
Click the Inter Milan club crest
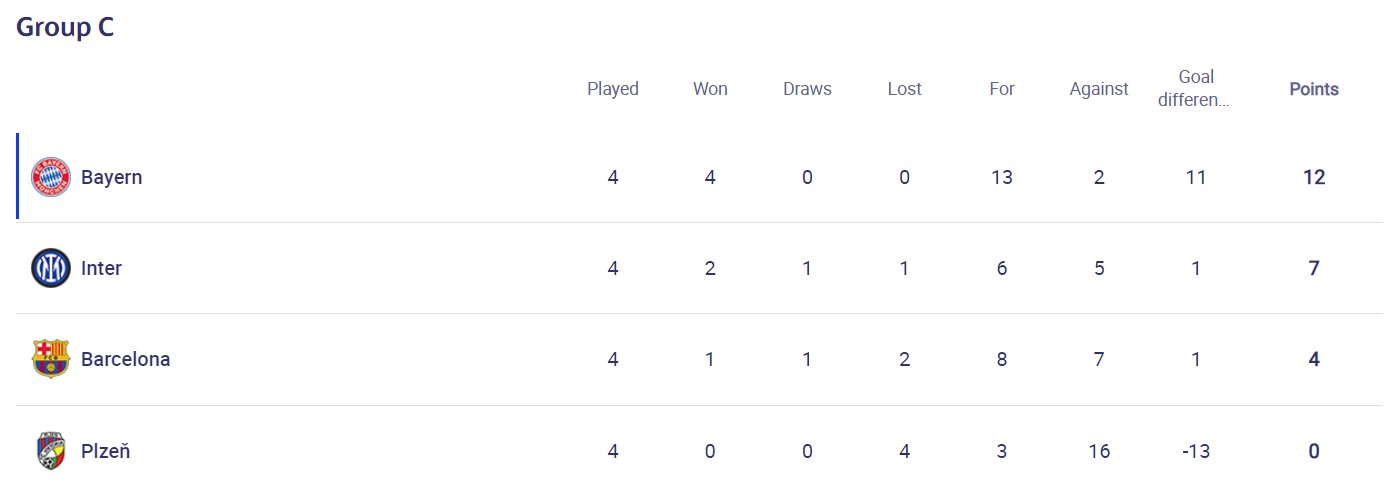[x=51, y=268]
